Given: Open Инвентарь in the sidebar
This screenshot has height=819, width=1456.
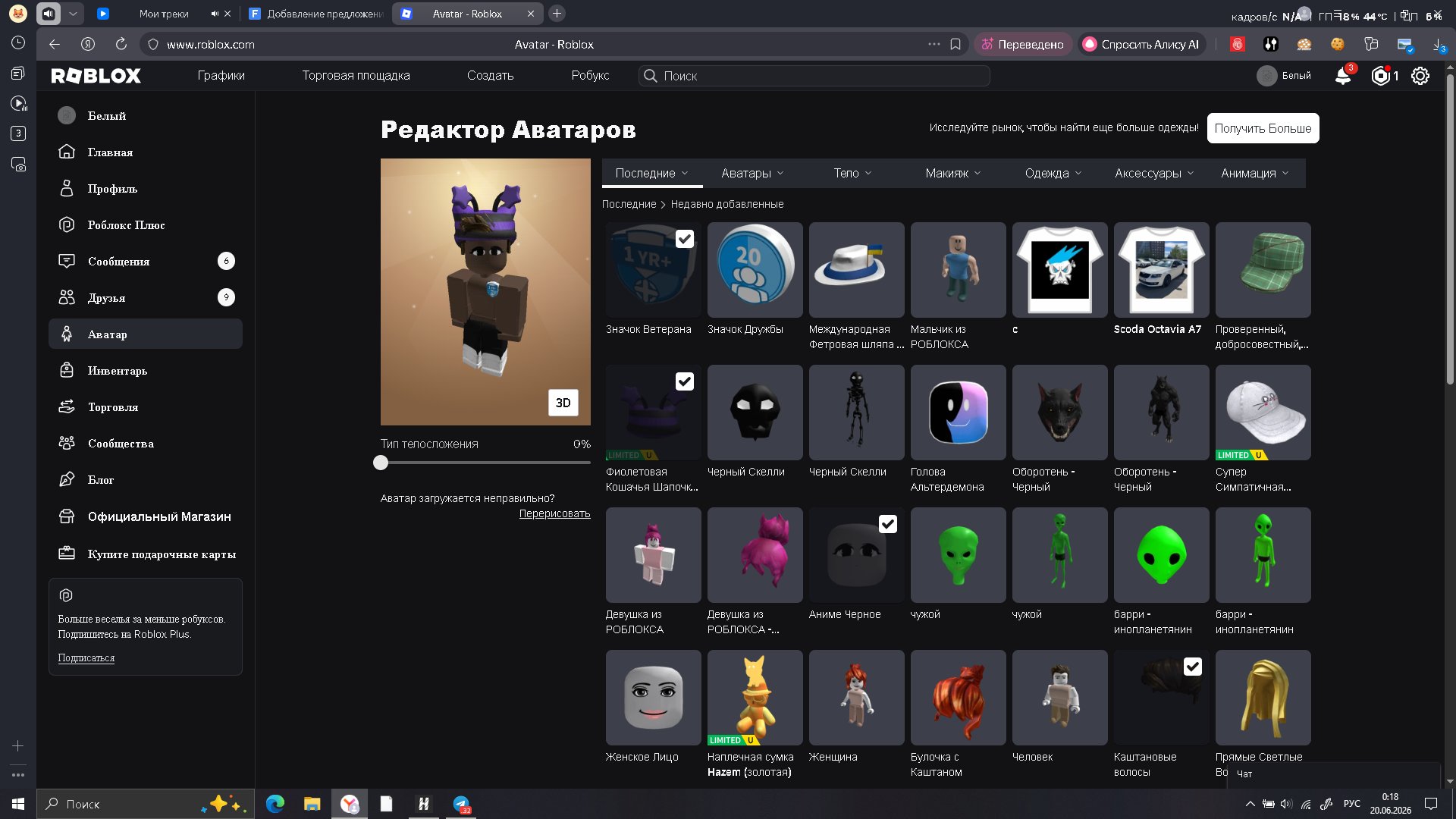Looking at the screenshot, I should pyautogui.click(x=146, y=371).
